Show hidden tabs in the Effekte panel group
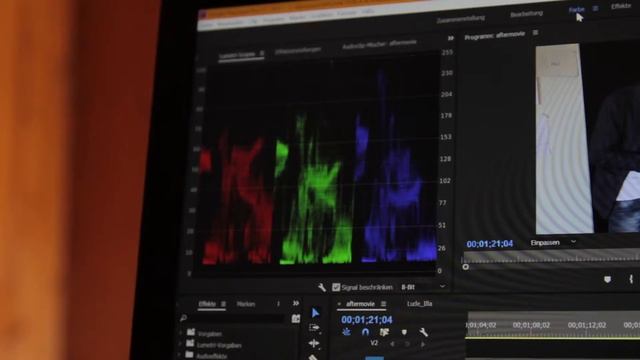 pos(296,303)
